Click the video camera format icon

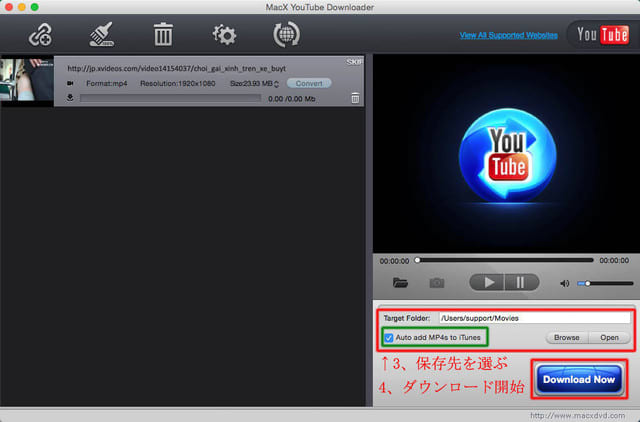coord(70,83)
